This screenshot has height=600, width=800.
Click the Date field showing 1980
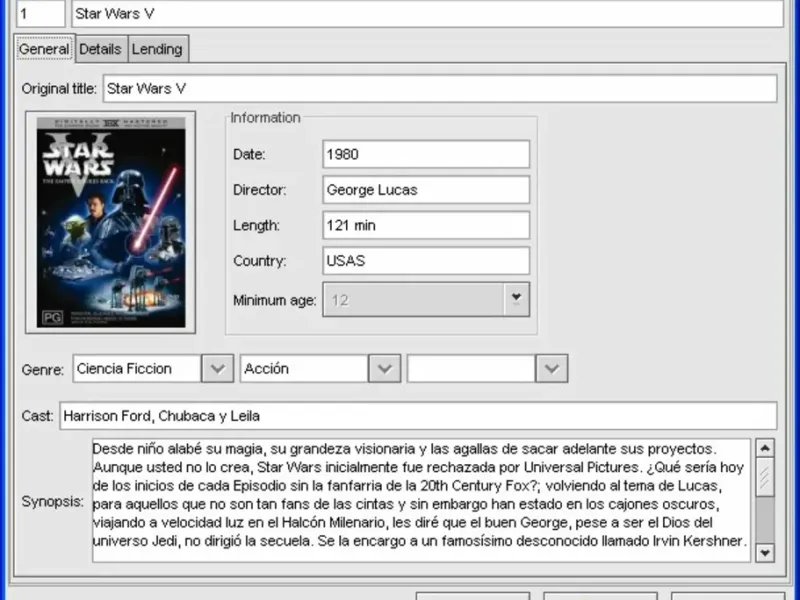426,154
